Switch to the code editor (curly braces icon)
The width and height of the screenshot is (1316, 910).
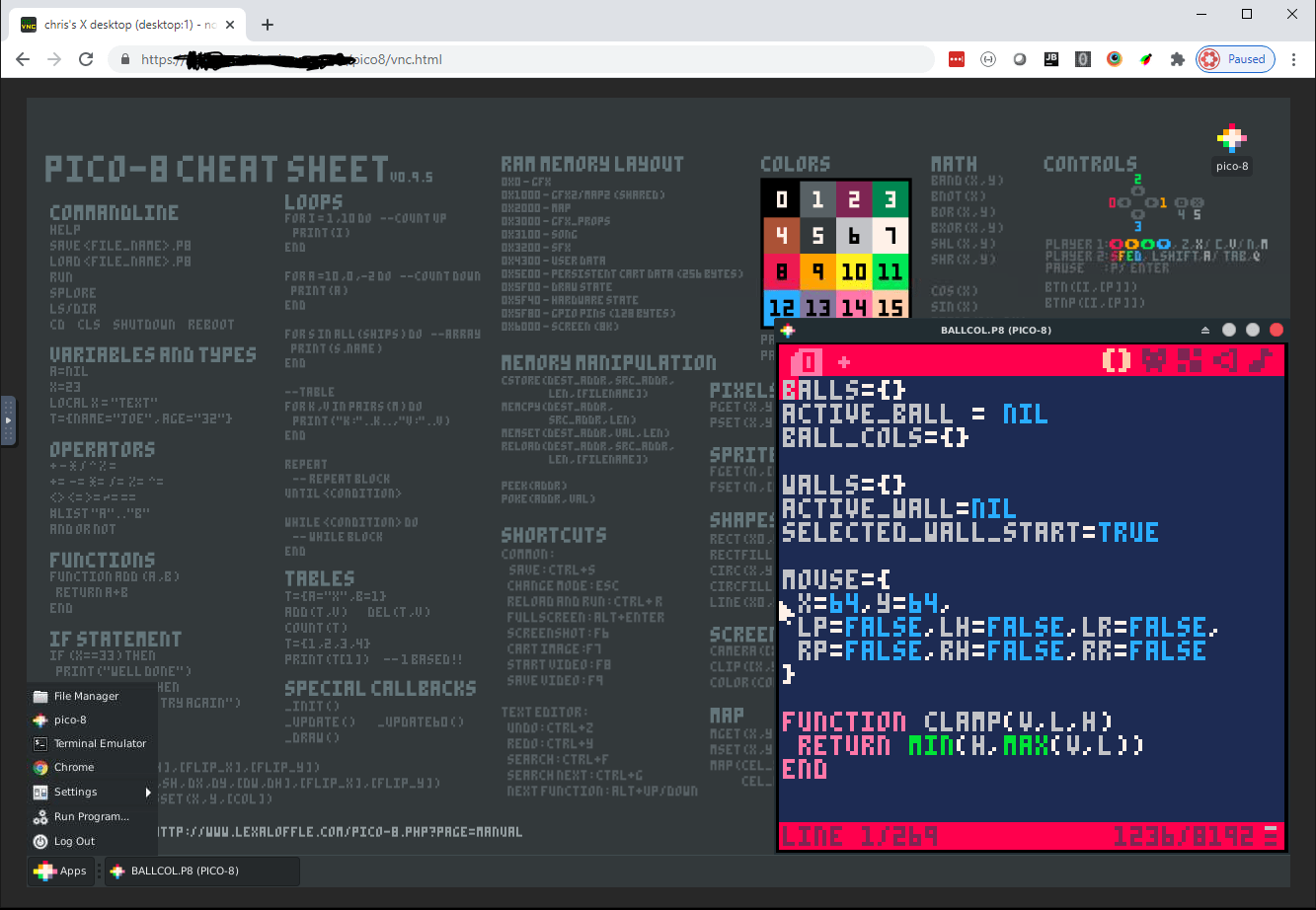click(1117, 360)
